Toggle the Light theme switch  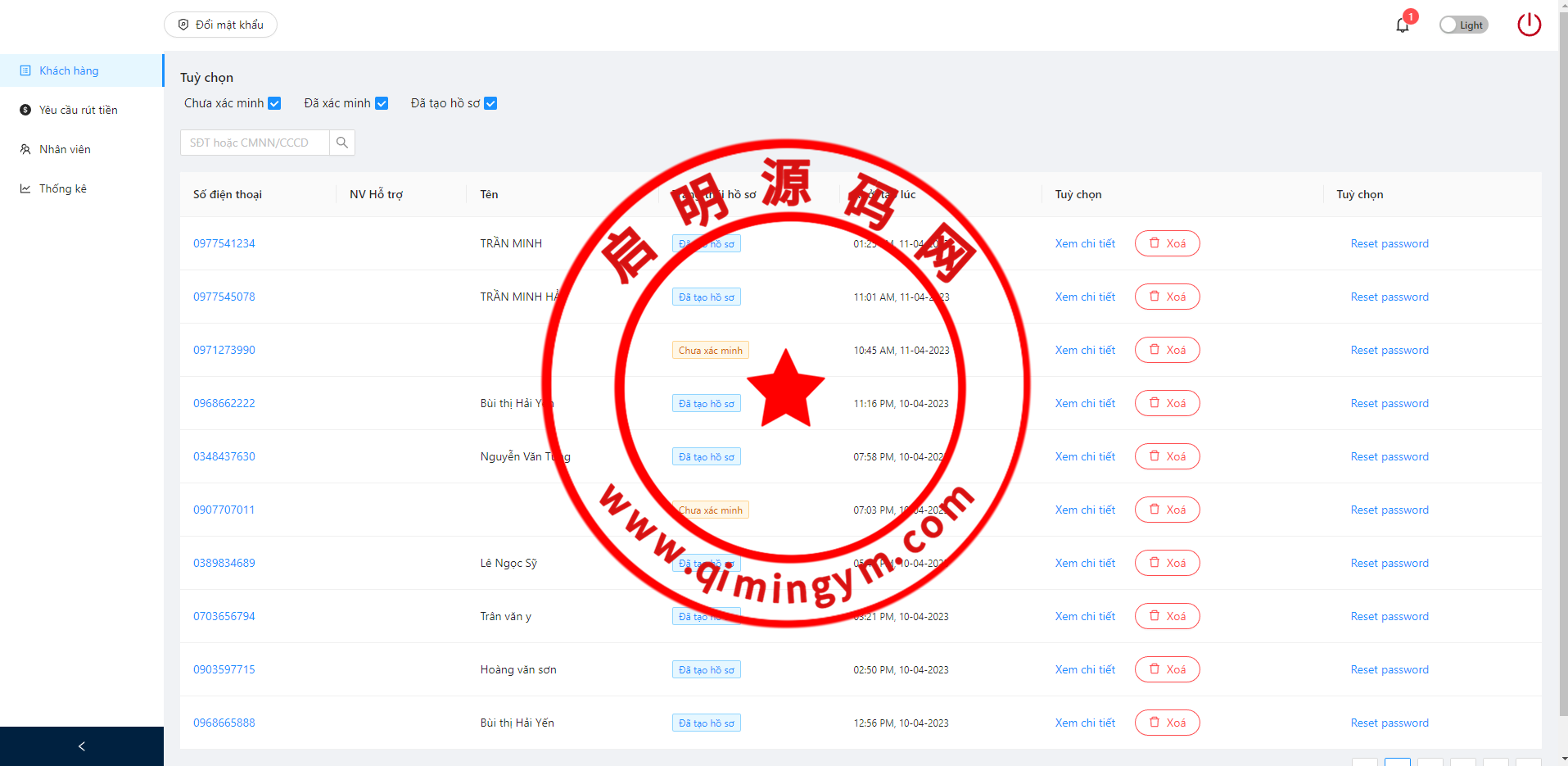1463,25
